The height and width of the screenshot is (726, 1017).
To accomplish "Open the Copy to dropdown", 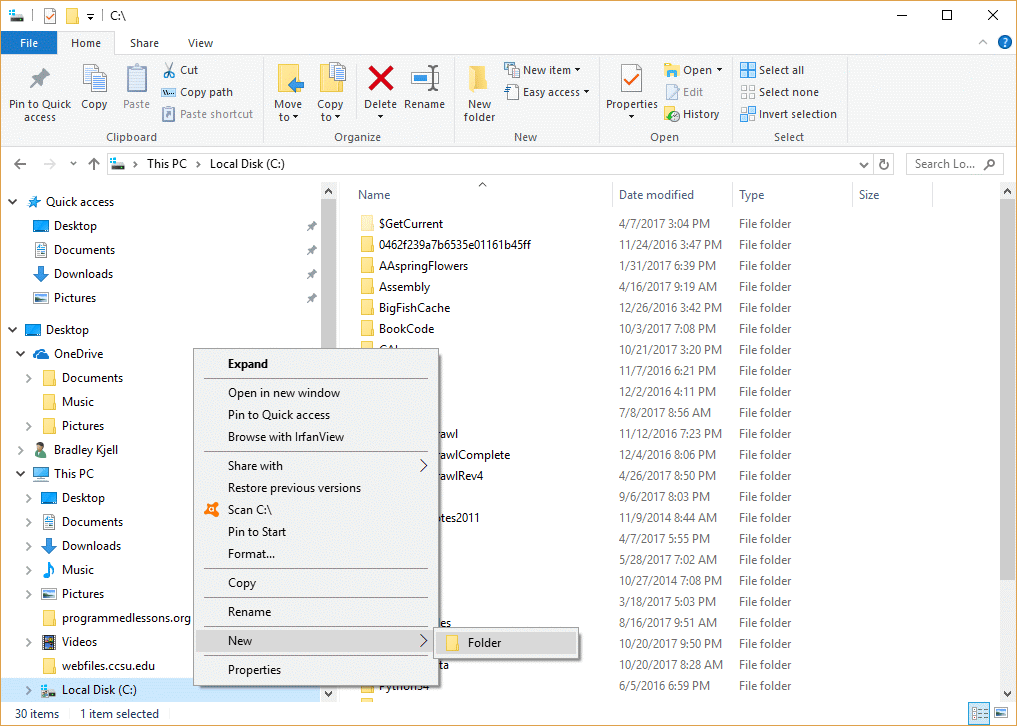I will 330,111.
